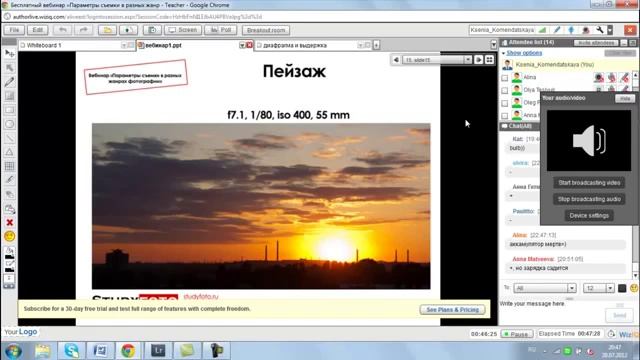Click the blue microphone icon next to presenter name
The image size is (640, 360).
tap(571, 30)
